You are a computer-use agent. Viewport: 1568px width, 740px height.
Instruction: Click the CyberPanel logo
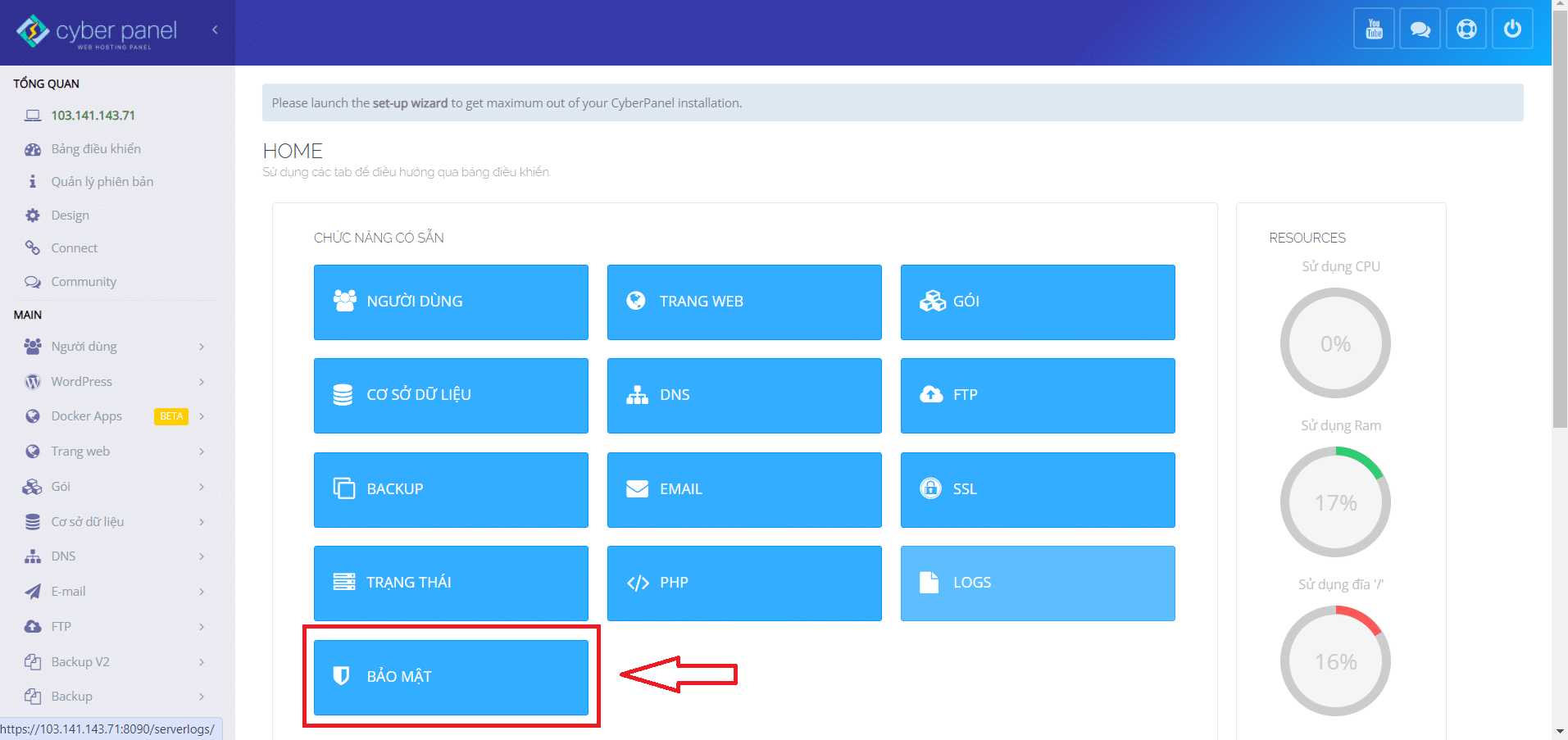[96, 31]
